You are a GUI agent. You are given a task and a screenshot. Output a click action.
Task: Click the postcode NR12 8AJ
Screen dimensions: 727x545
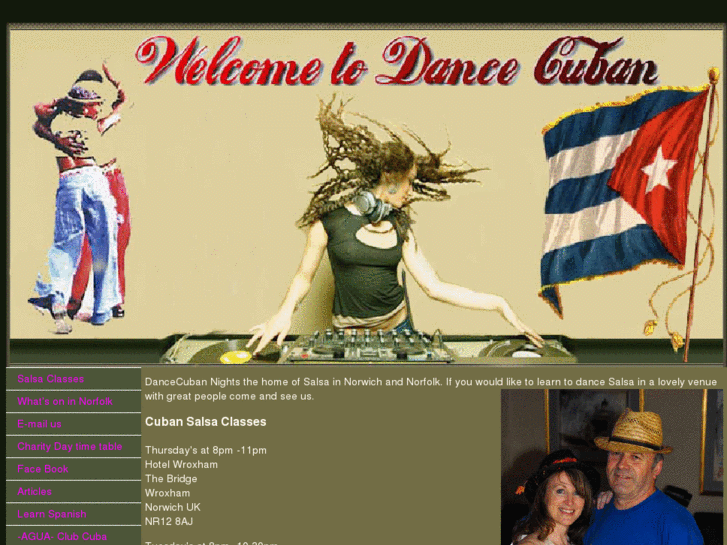click(x=168, y=521)
